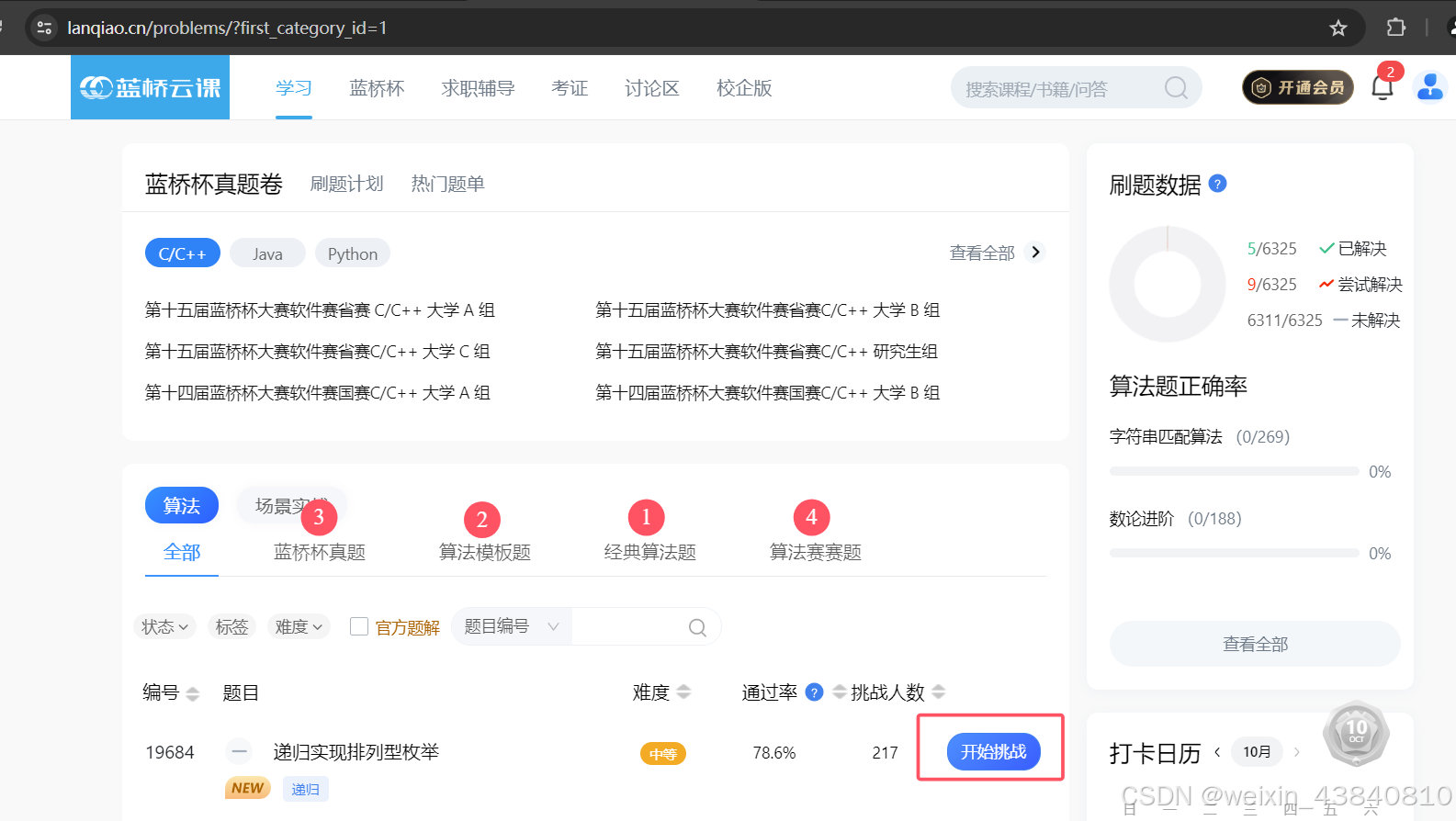Image resolution: width=1456 pixels, height=821 pixels.
Task: Click the 字符串匹配算法 progress bar
Action: [1234, 471]
